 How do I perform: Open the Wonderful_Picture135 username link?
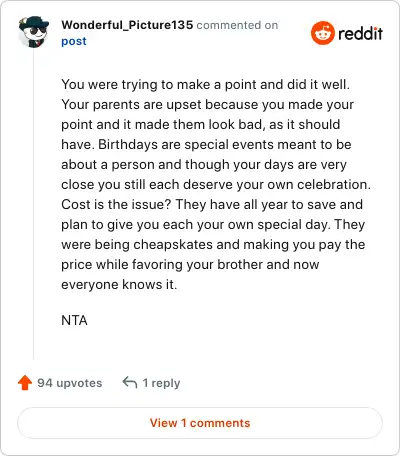click(x=127, y=25)
